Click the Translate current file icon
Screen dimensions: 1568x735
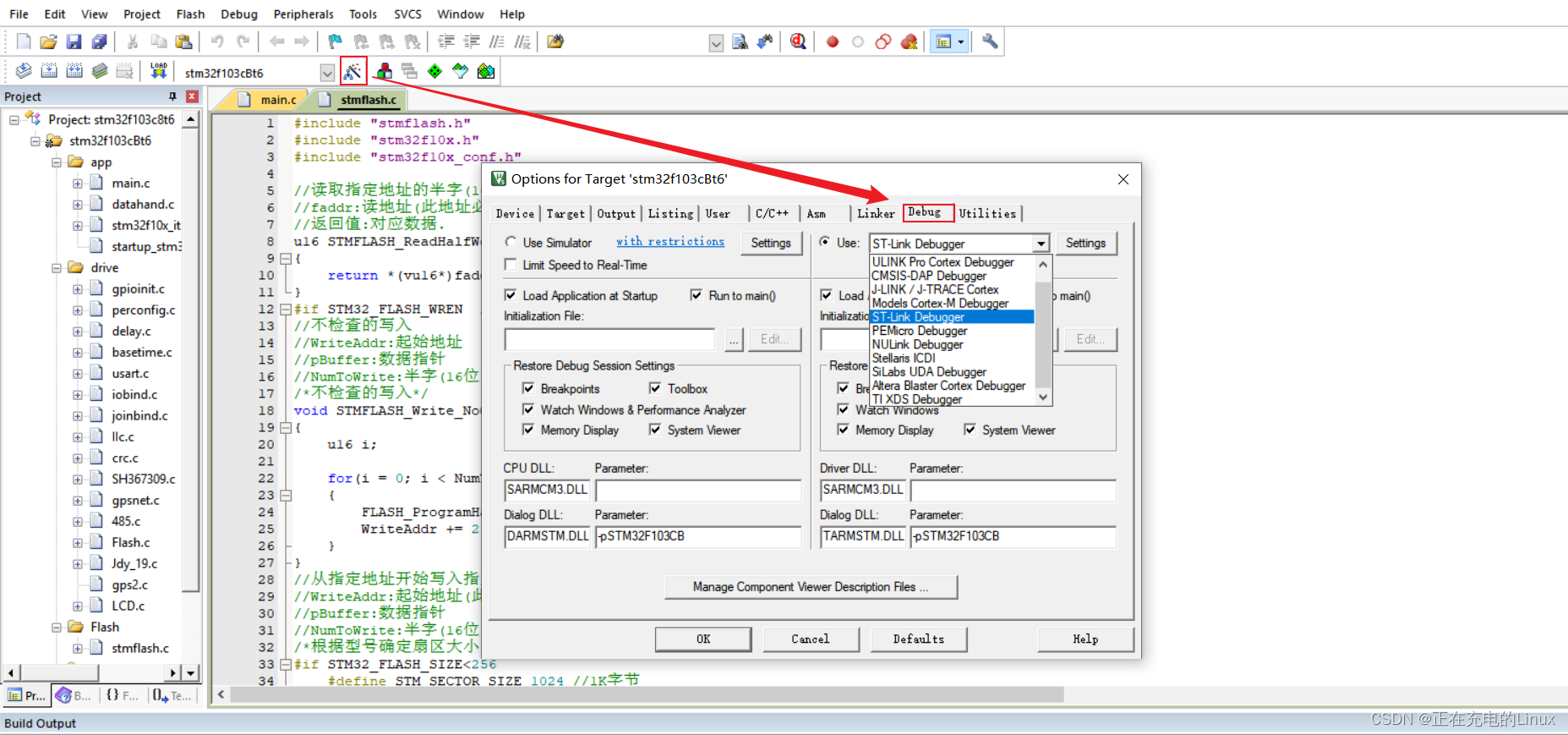[x=24, y=71]
